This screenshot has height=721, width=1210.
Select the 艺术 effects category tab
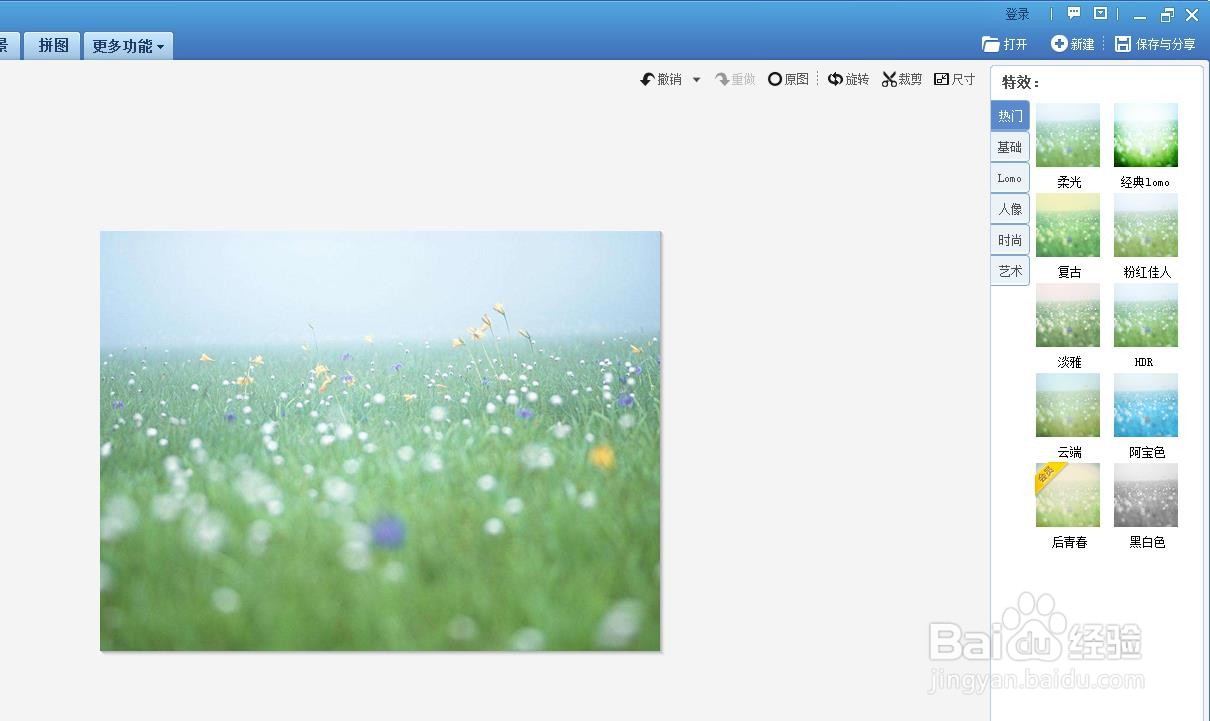1010,271
